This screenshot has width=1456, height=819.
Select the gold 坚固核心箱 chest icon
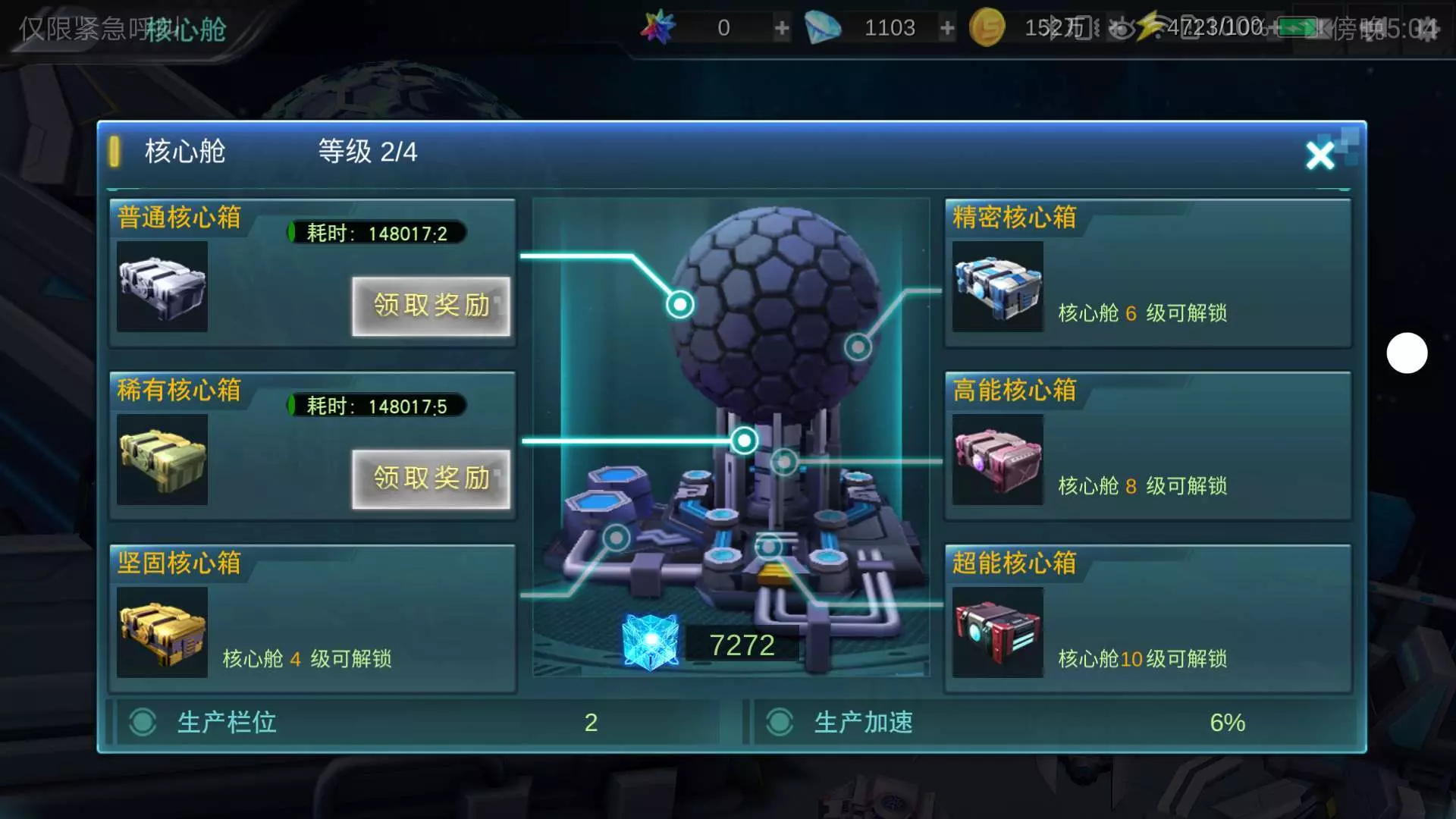pyautogui.click(x=162, y=632)
